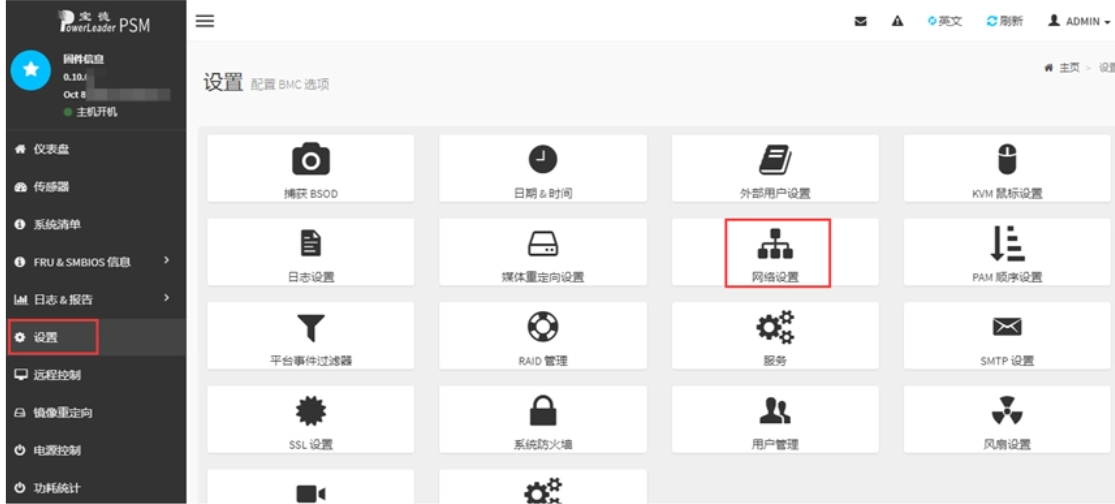The height and width of the screenshot is (504, 1115).
Task: Open PAM 顺序设置 sort tile
Action: (1007, 252)
